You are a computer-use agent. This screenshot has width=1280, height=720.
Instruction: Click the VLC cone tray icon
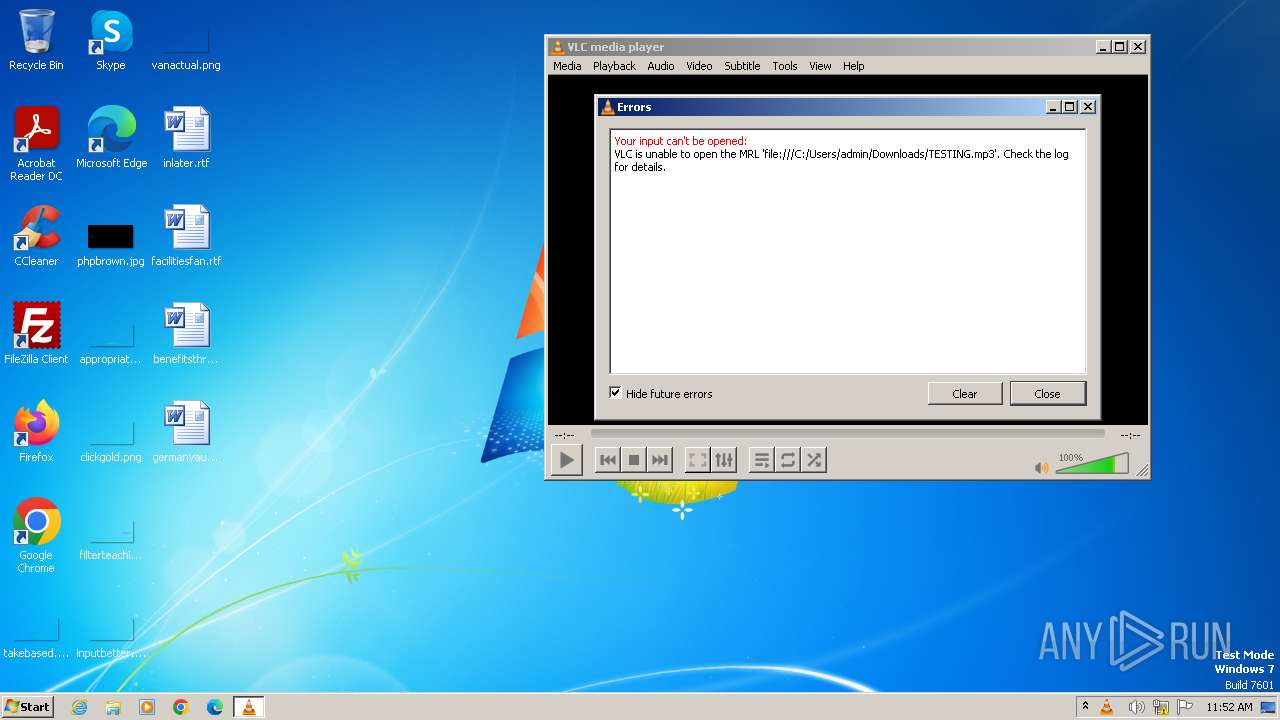1107,707
